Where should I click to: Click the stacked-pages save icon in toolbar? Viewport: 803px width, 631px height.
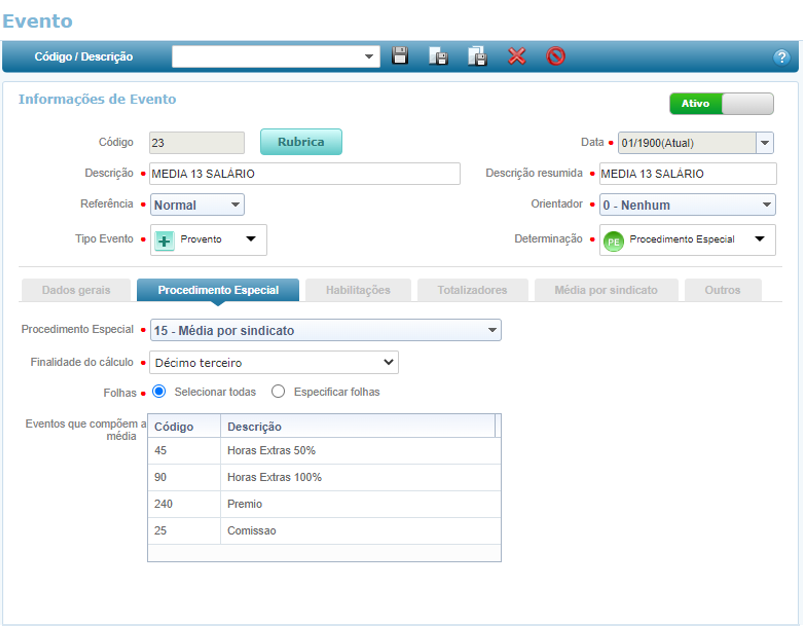[478, 57]
